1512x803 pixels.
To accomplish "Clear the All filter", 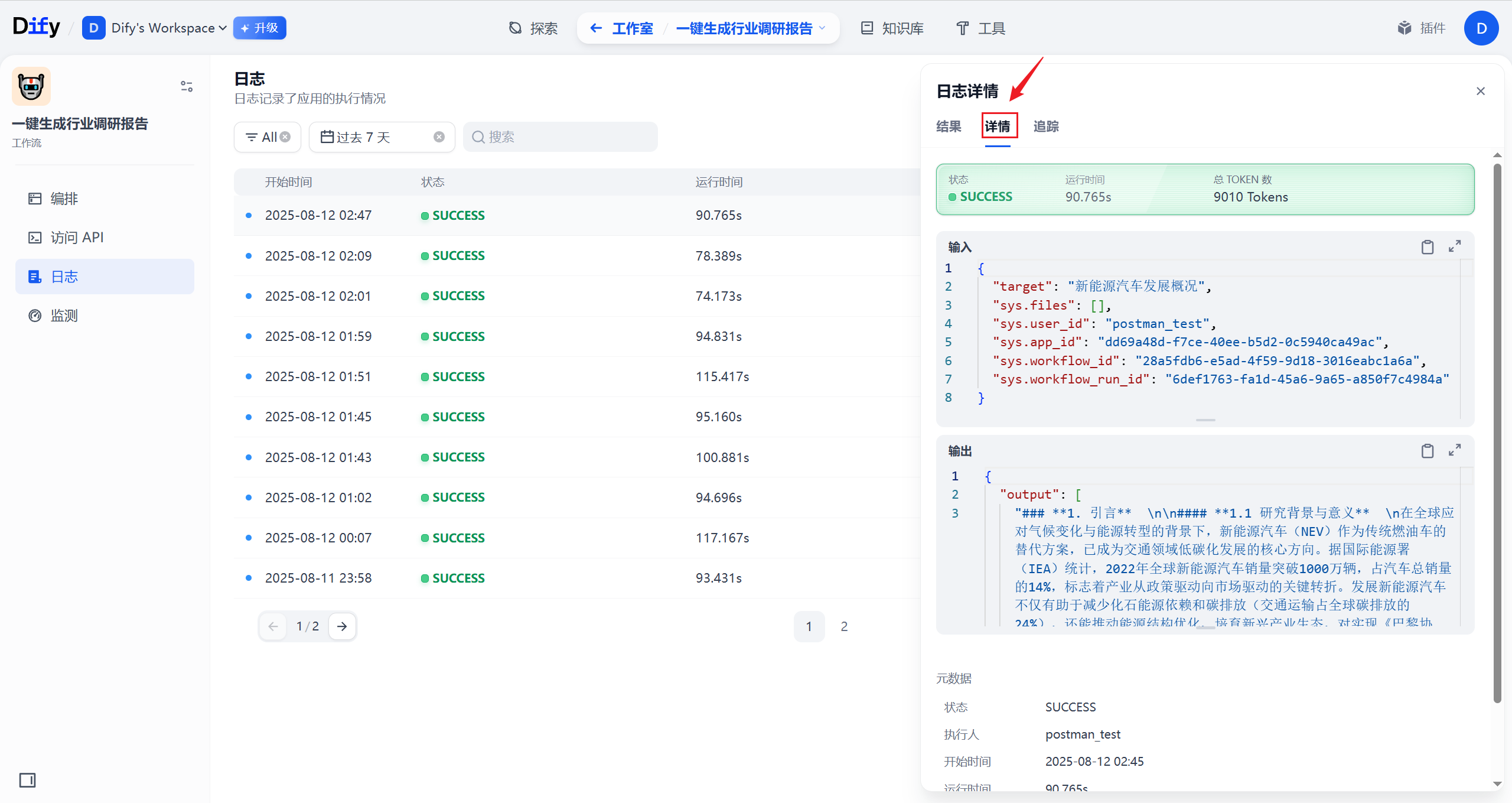I will coord(285,137).
